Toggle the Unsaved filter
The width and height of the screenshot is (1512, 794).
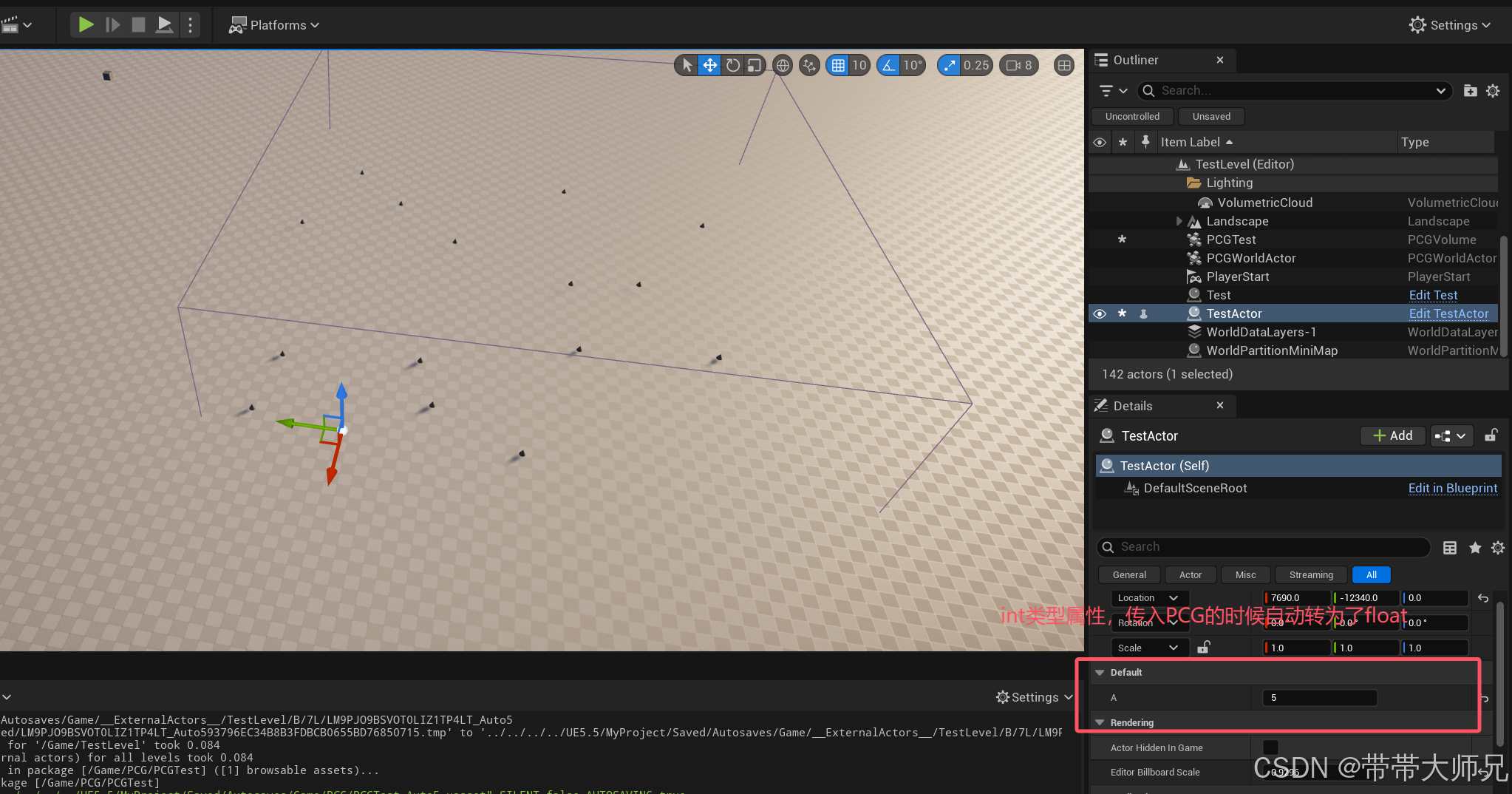(1211, 116)
